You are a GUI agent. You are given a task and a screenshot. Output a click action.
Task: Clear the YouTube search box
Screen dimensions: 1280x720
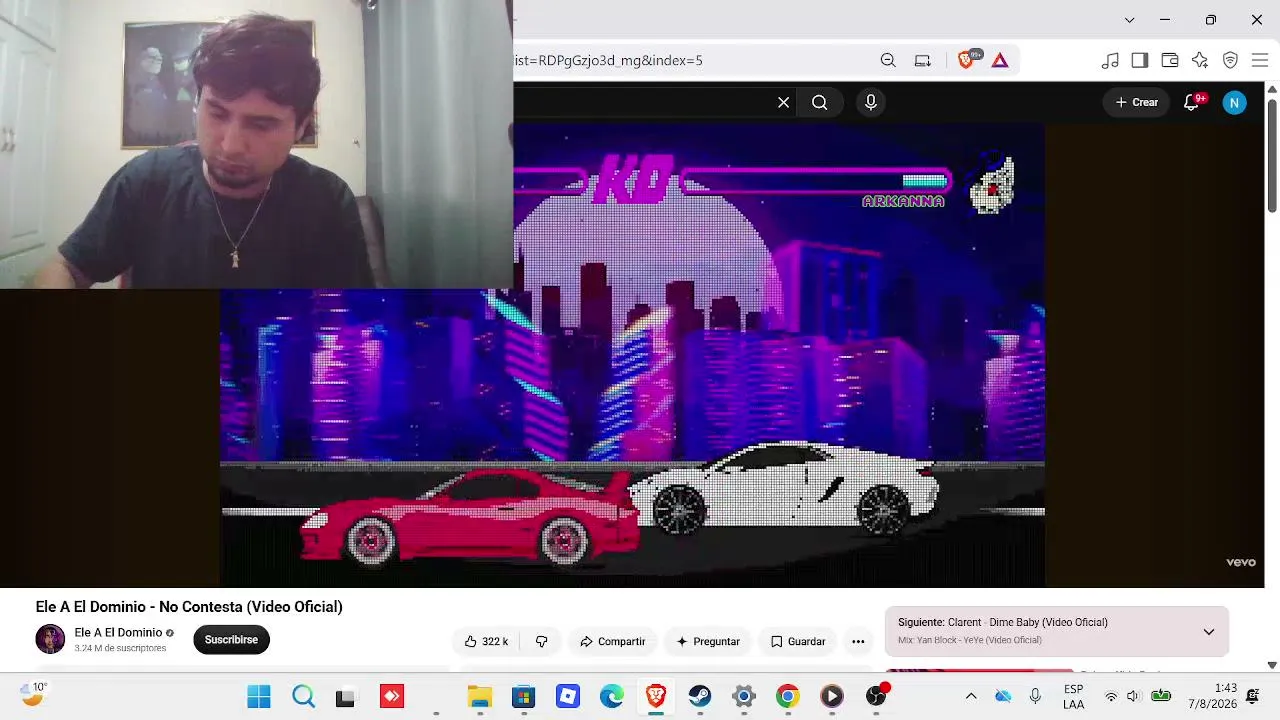point(784,102)
